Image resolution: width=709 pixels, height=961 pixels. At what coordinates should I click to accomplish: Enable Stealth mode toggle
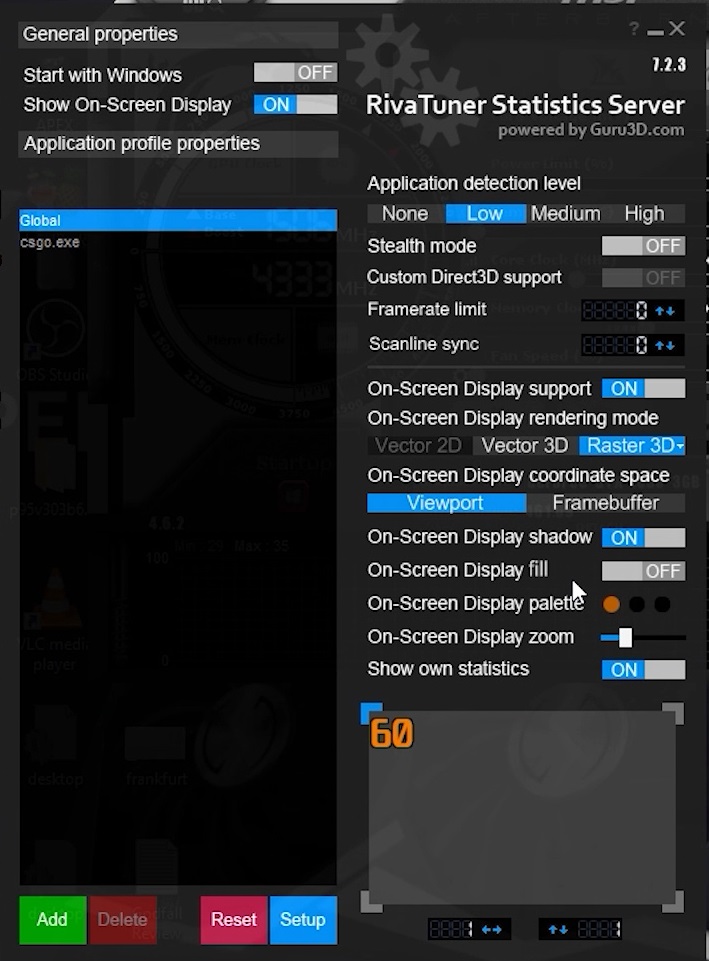pyautogui.click(x=643, y=246)
